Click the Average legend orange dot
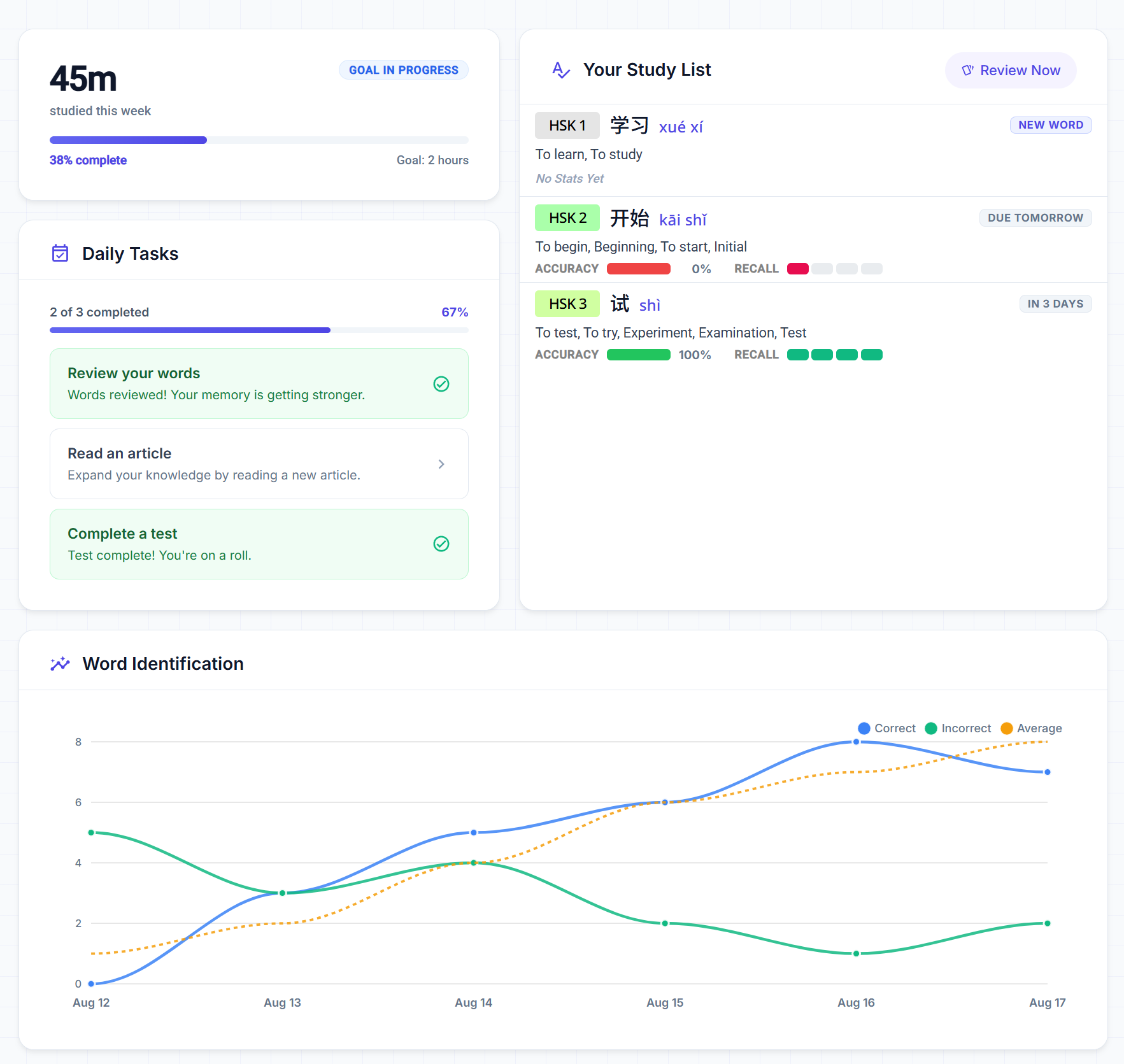 pyautogui.click(x=1006, y=728)
